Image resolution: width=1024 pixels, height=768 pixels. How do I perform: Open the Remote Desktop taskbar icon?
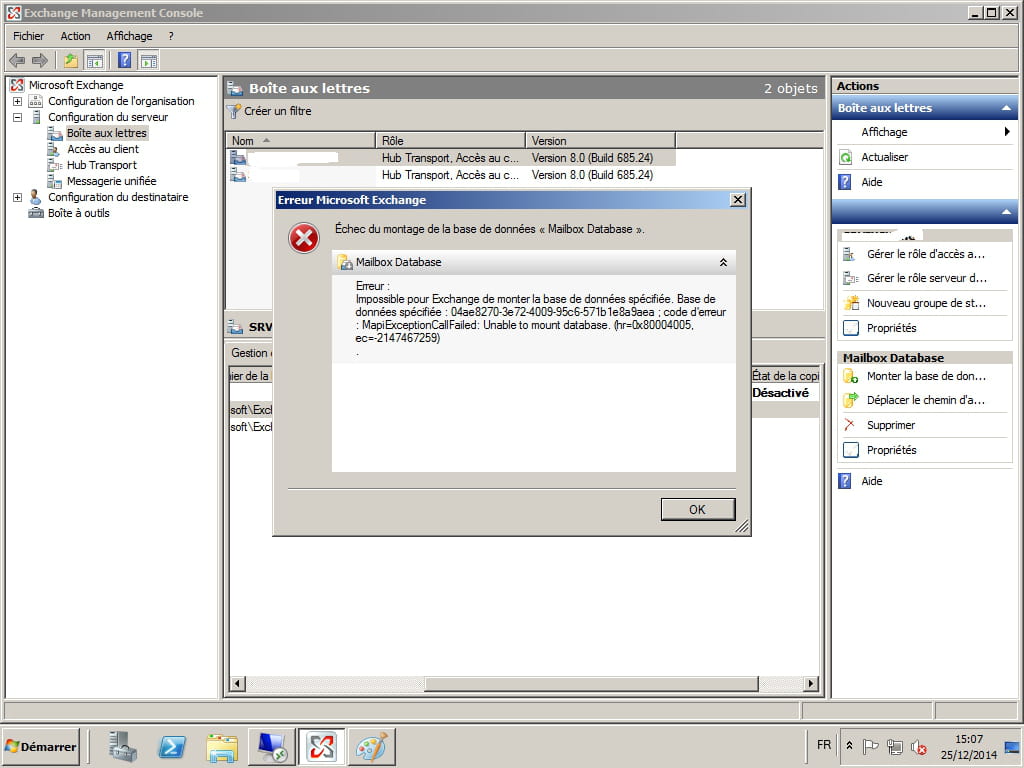coord(272,746)
